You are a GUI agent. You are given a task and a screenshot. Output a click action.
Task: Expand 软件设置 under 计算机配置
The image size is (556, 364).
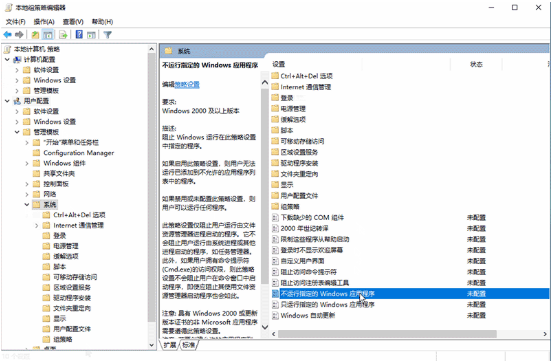17,70
